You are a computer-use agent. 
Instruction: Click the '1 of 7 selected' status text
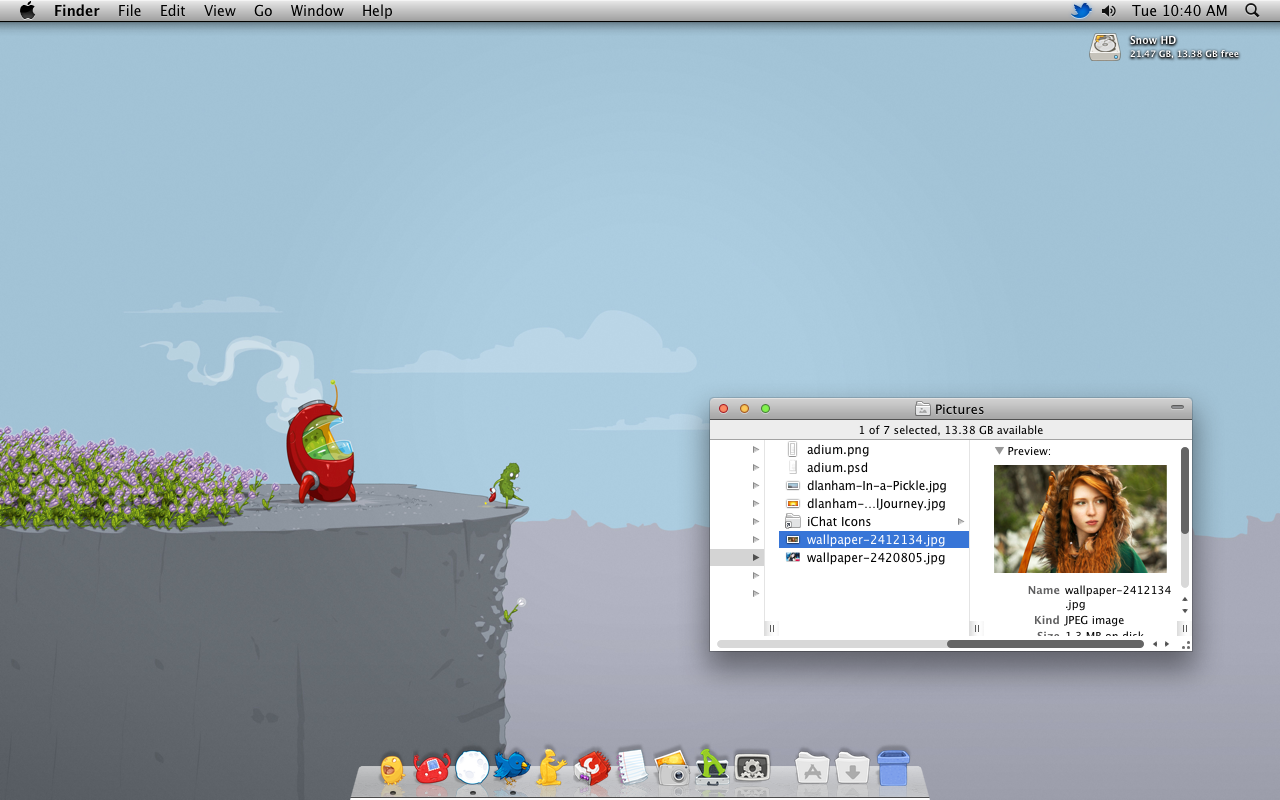951,430
